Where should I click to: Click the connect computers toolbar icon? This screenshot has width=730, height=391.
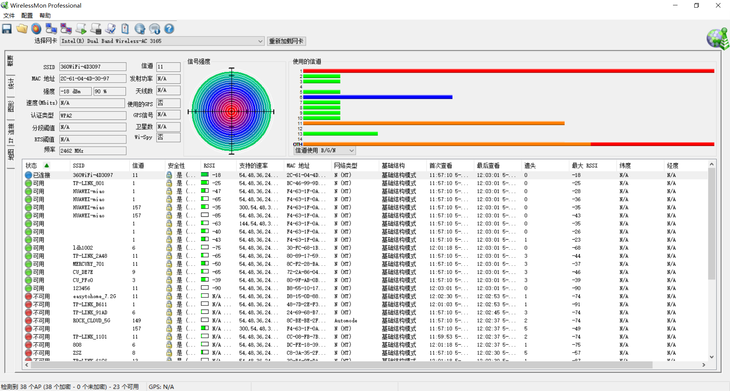click(51, 29)
